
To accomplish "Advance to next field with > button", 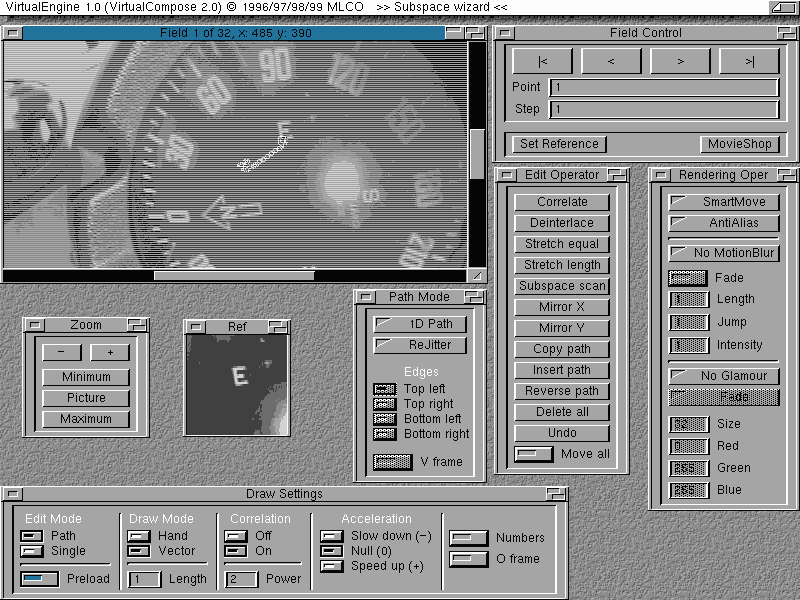I will coord(680,61).
